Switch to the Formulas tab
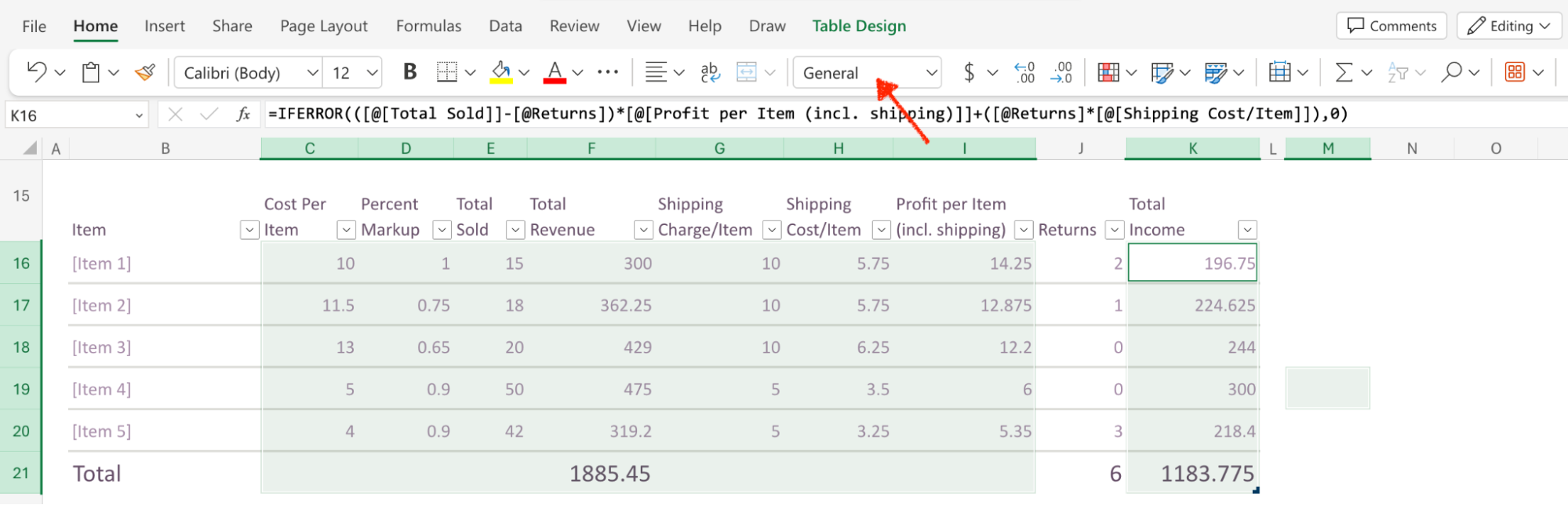Screen dimensions: 1568x505 pyautogui.click(x=428, y=26)
